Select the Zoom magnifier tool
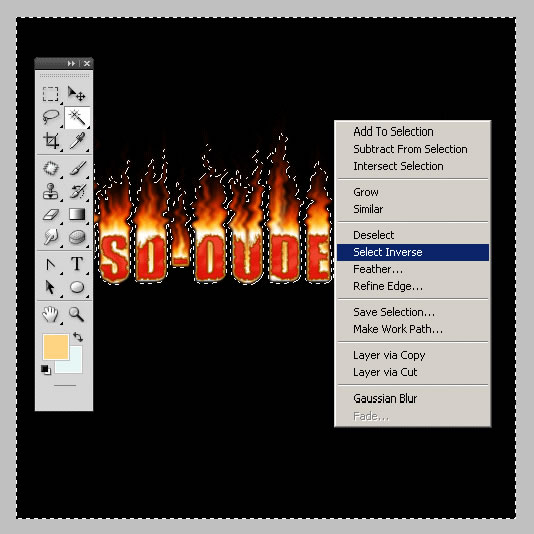This screenshot has height=534, width=534. (x=76, y=314)
